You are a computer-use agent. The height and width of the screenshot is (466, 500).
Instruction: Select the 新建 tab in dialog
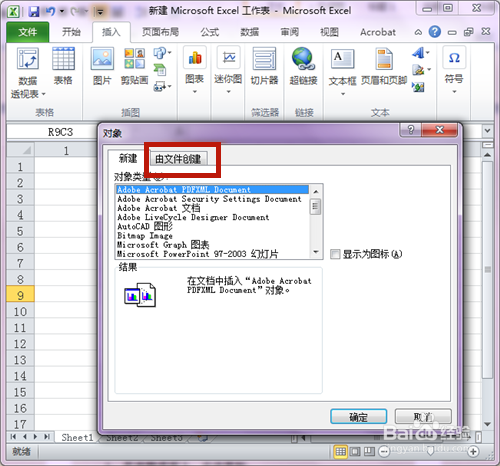point(128,158)
